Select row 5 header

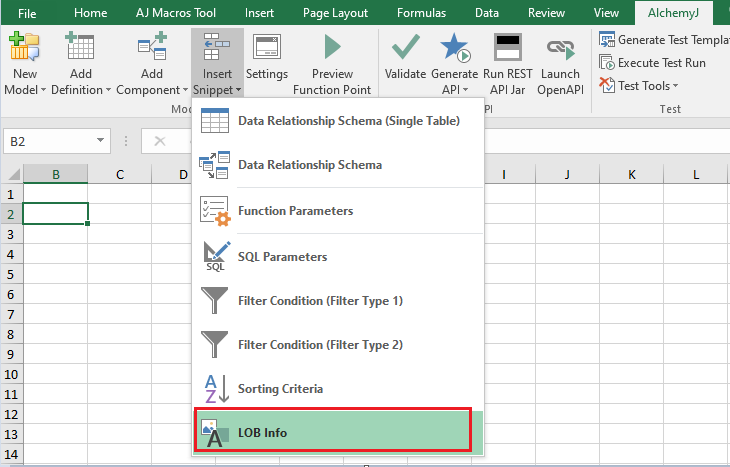[11, 274]
